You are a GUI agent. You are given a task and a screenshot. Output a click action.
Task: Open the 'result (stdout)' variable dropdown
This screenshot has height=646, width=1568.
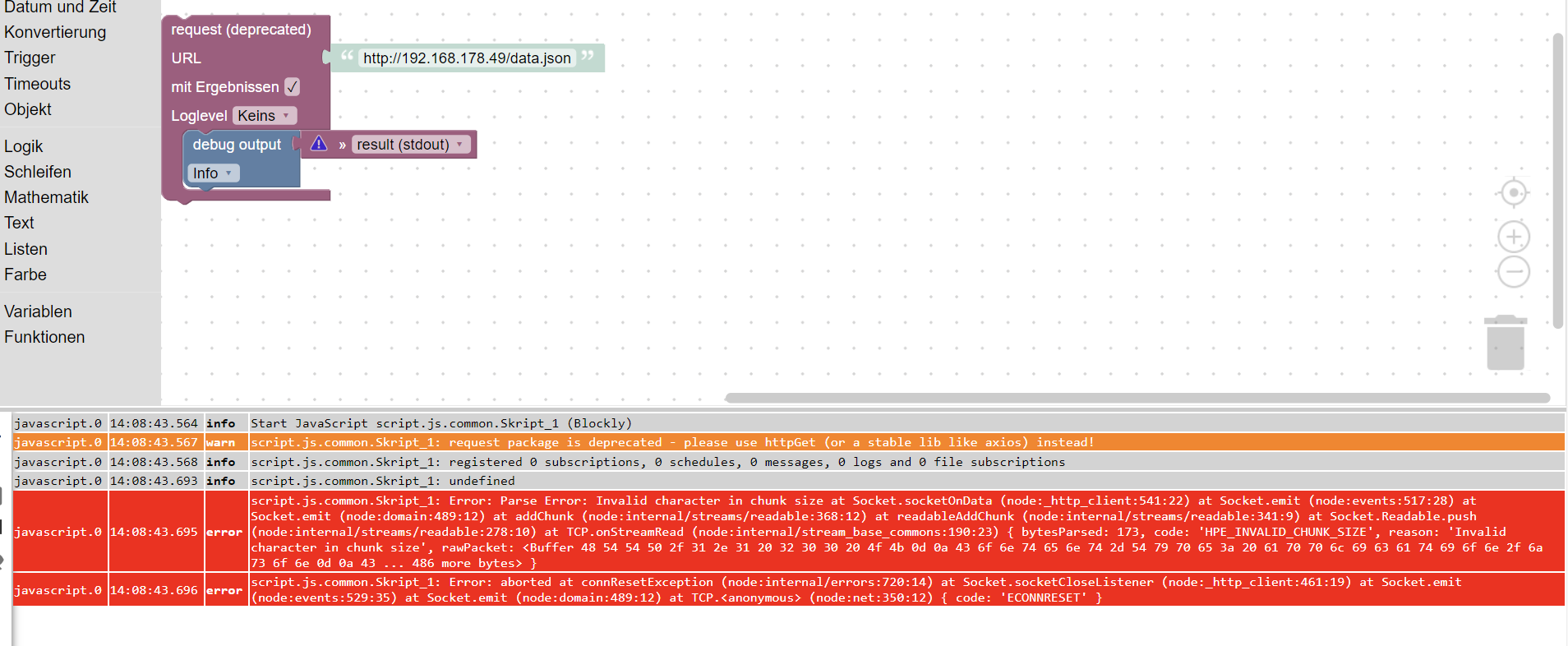pyautogui.click(x=411, y=145)
